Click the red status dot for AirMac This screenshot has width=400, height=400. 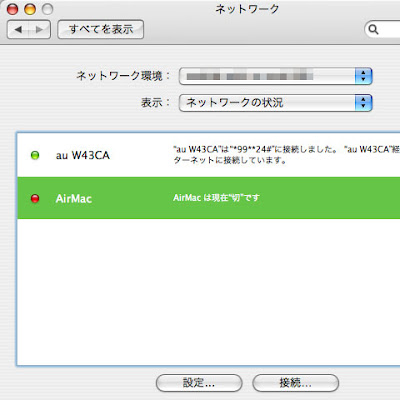click(x=35, y=199)
